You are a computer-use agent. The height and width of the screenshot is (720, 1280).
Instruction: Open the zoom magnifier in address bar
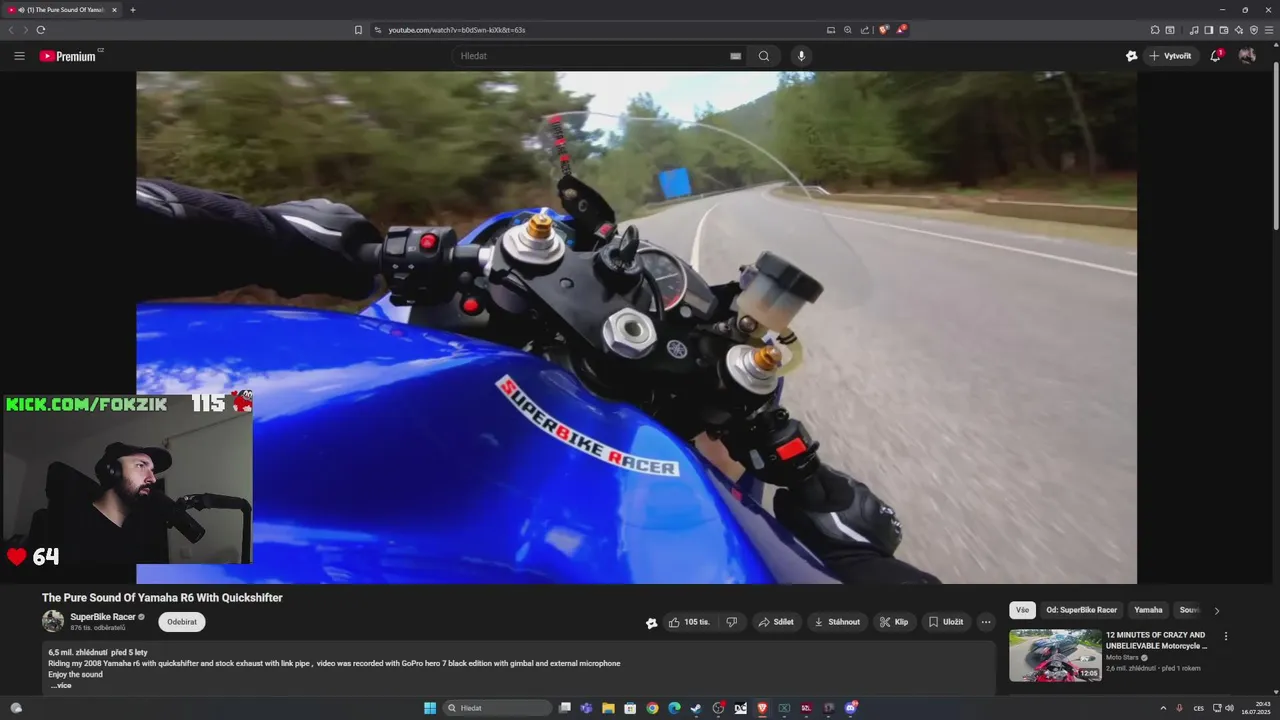[x=848, y=30]
